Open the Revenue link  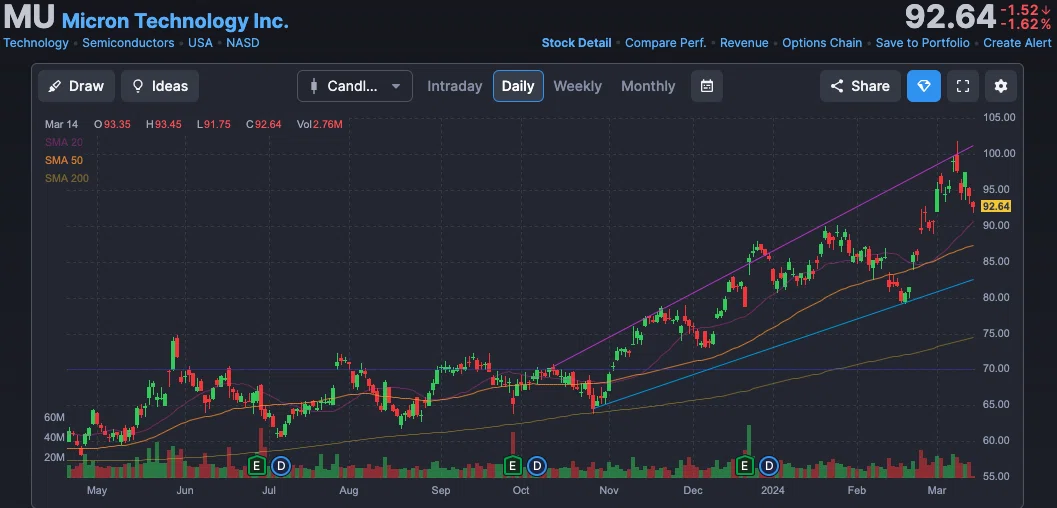click(x=744, y=43)
